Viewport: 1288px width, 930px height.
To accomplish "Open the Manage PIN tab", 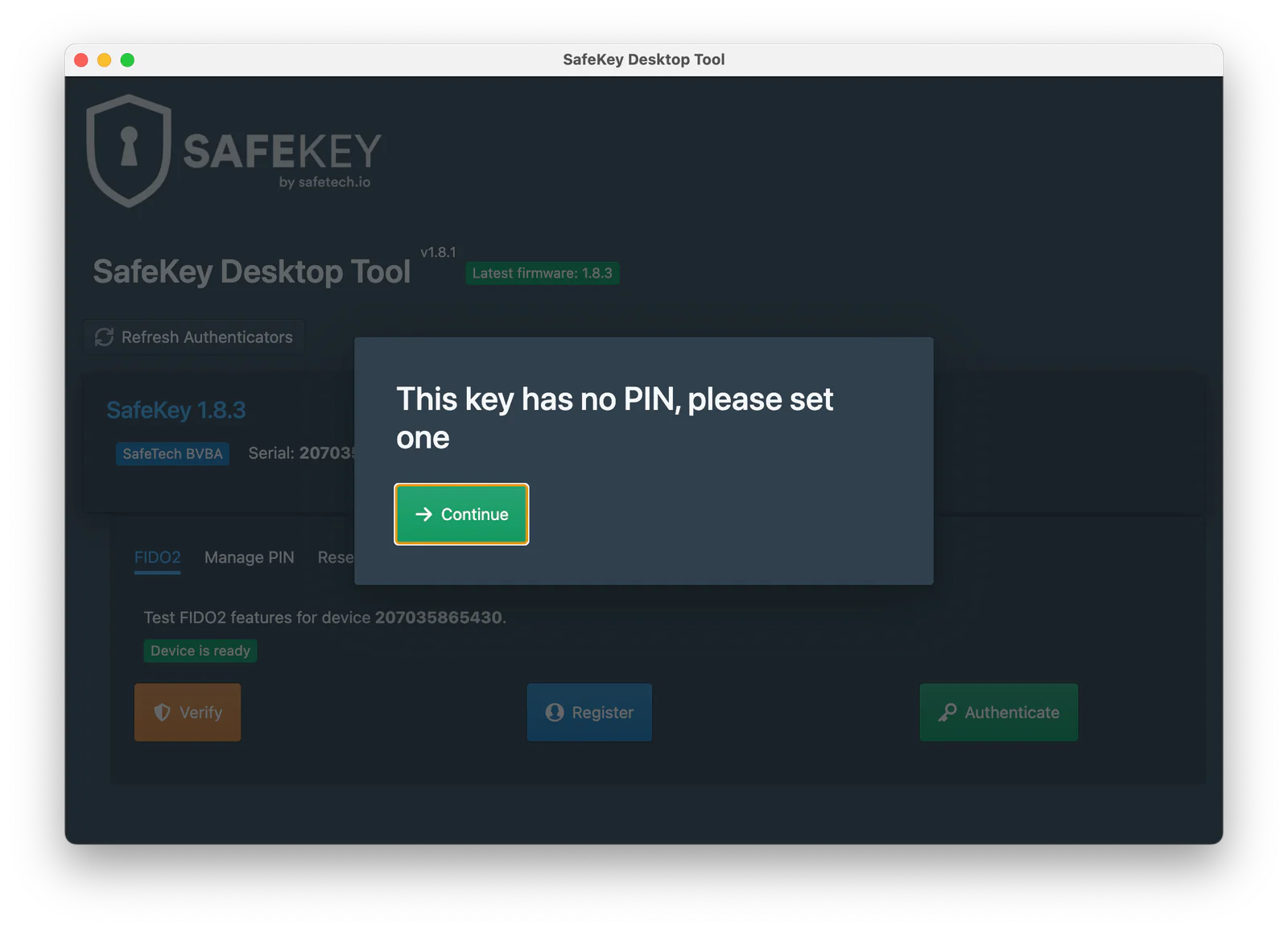I will click(249, 557).
